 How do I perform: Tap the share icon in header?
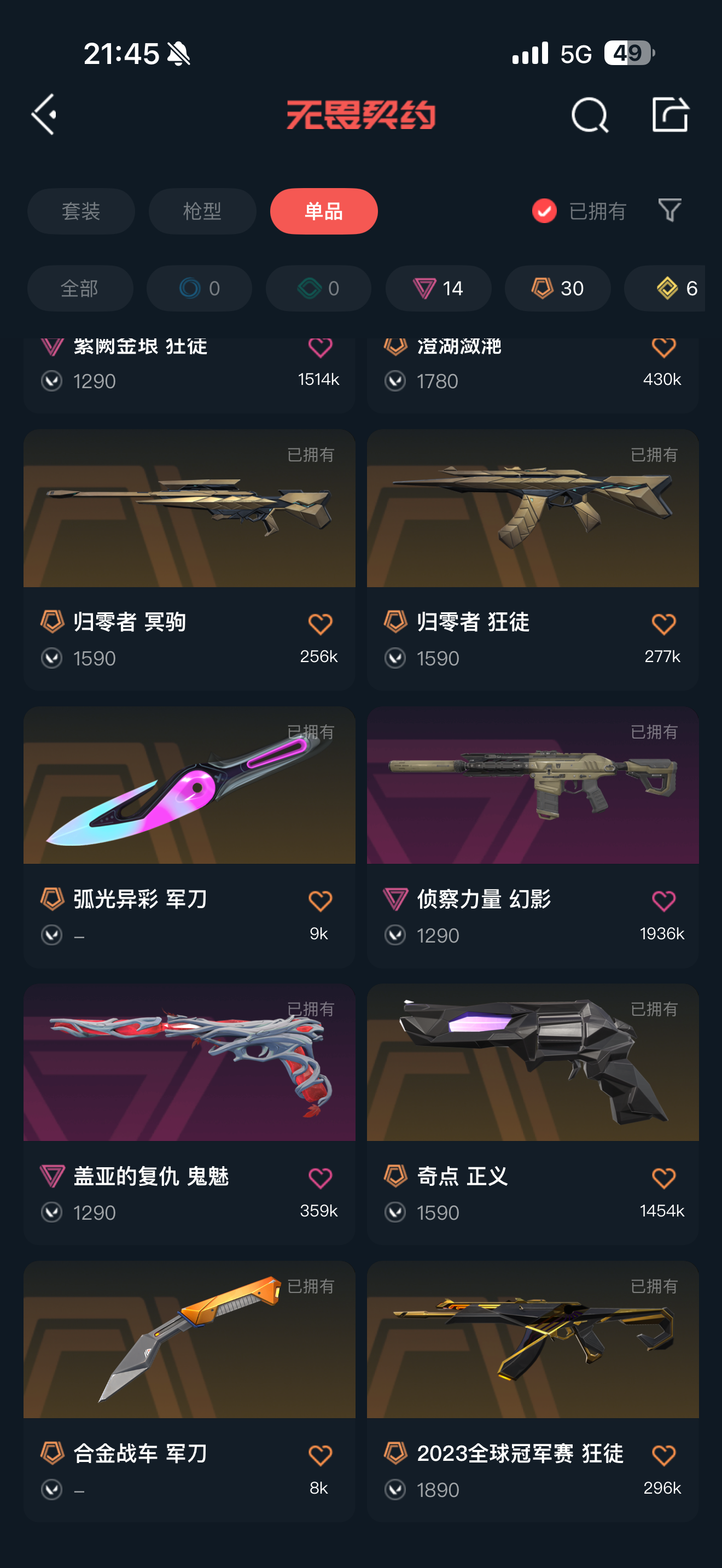(669, 114)
